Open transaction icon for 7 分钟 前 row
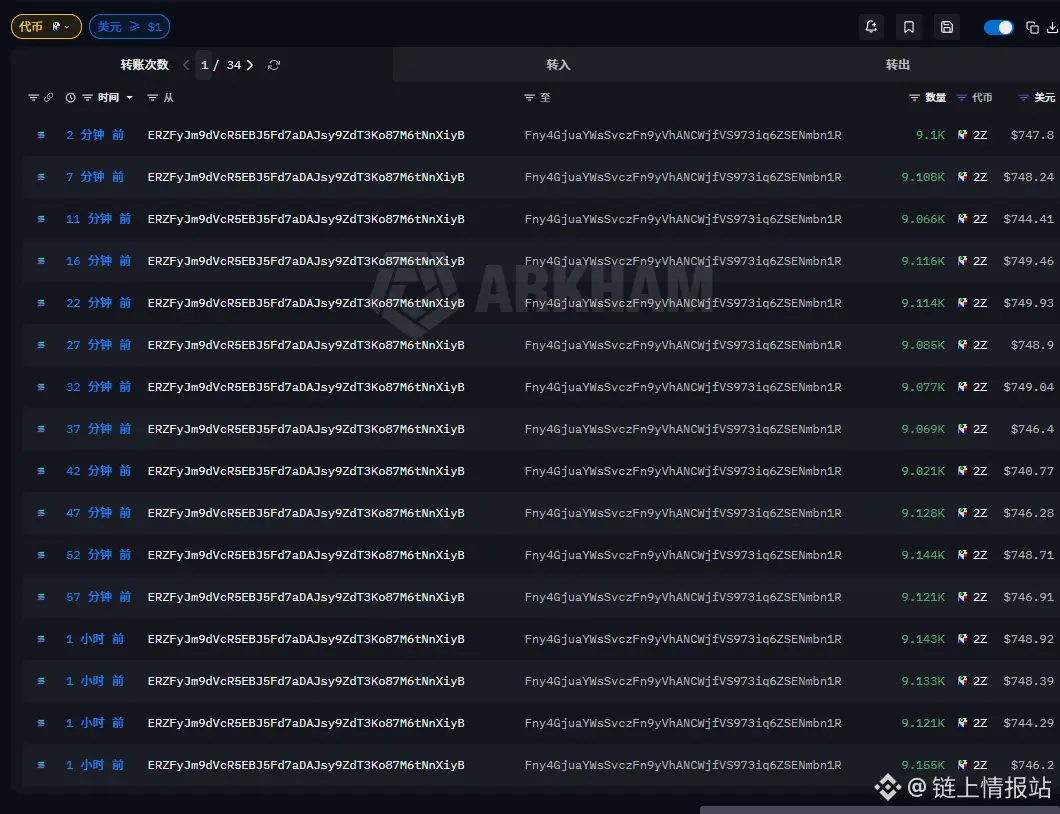Screen dimensions: 1060x814 click(x=41, y=177)
